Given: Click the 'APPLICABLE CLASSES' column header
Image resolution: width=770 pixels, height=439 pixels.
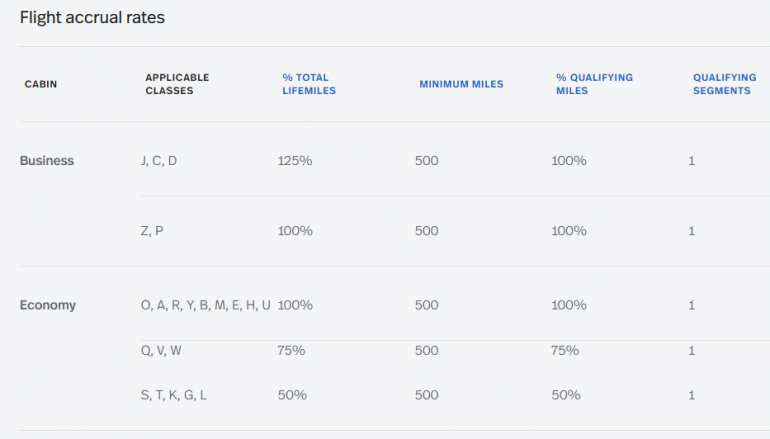Looking at the screenshot, I should (177, 84).
